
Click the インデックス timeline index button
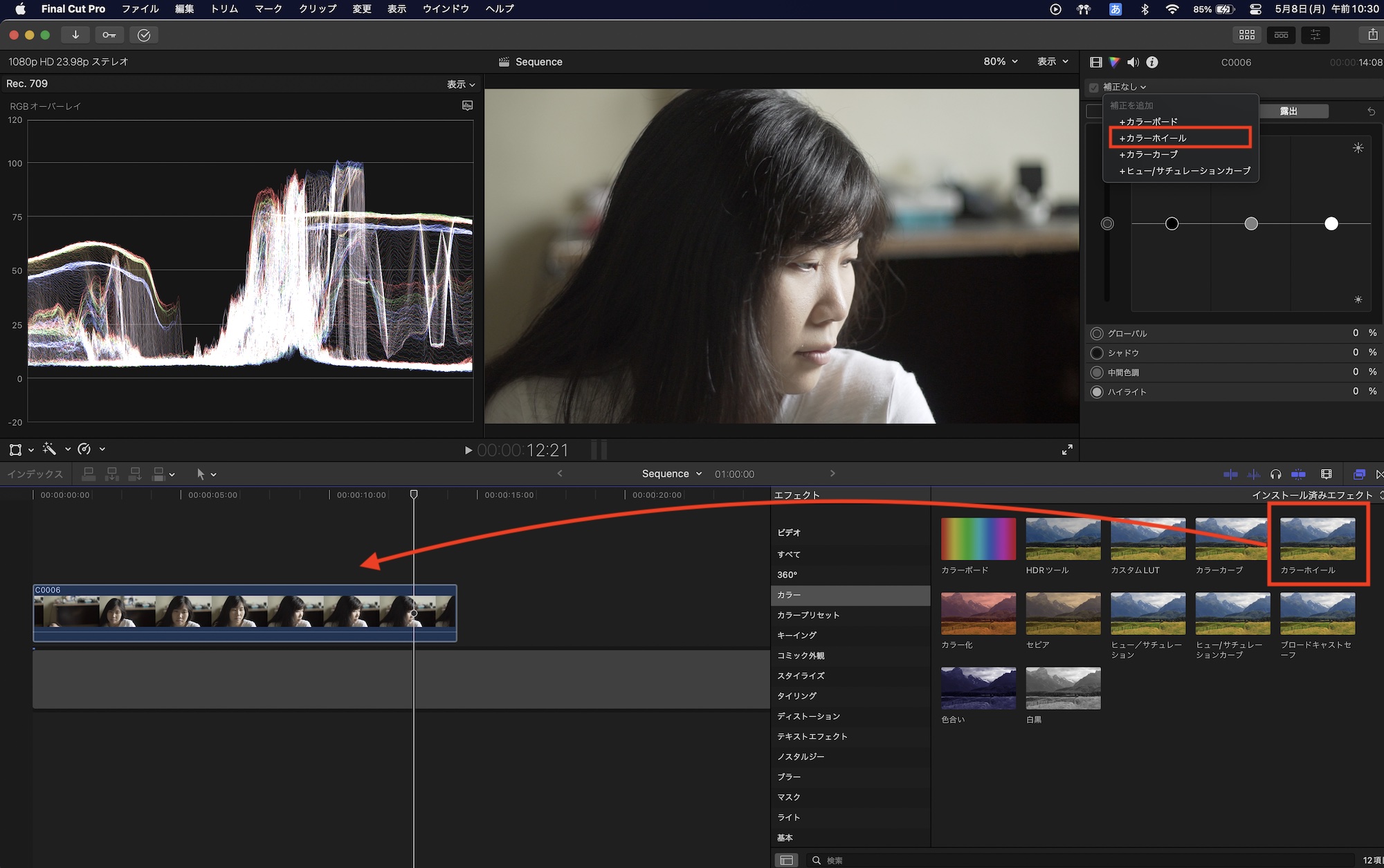[x=35, y=474]
